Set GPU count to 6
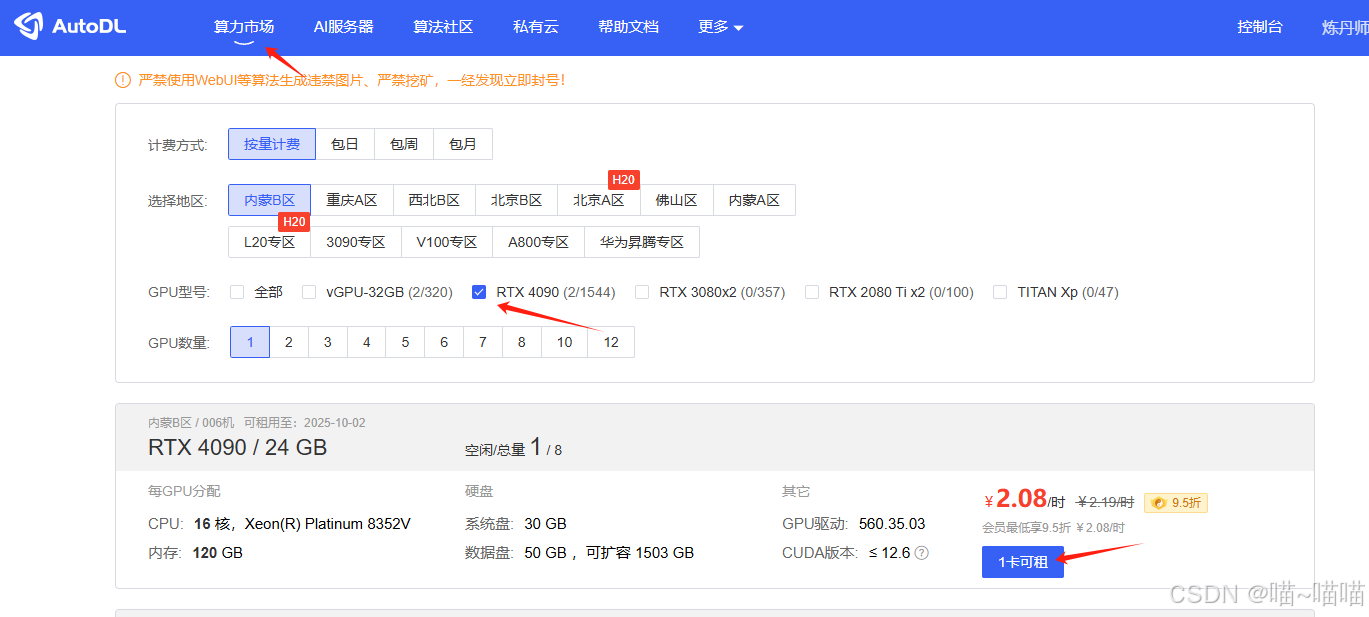 click(x=444, y=342)
